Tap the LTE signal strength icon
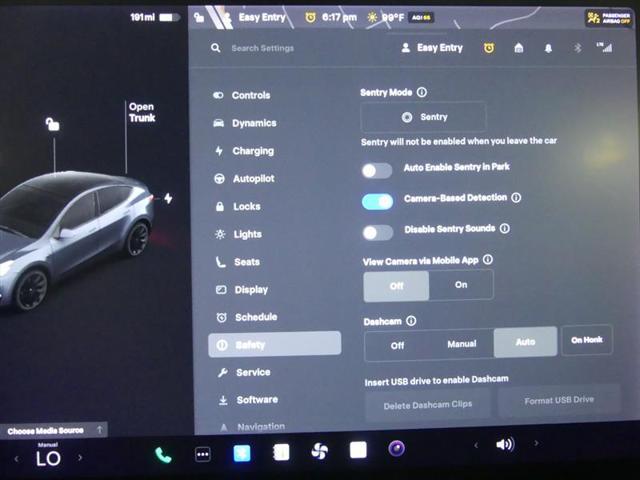This screenshot has height=480, width=640. (604, 47)
